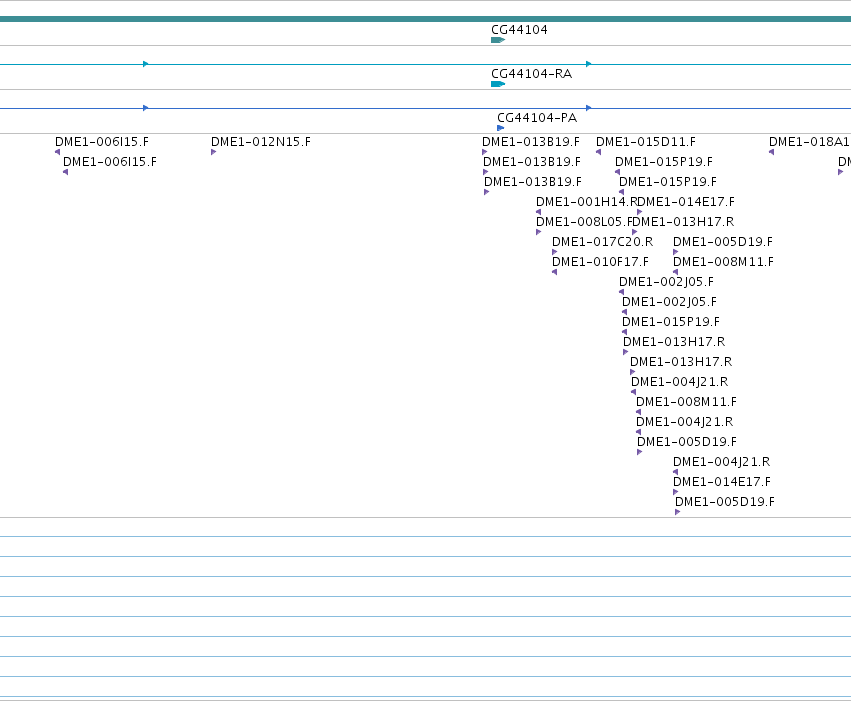Select DME1-013H17.R label next to DME1-008L05.F
851x701 pixels.
pyautogui.click(x=683, y=222)
